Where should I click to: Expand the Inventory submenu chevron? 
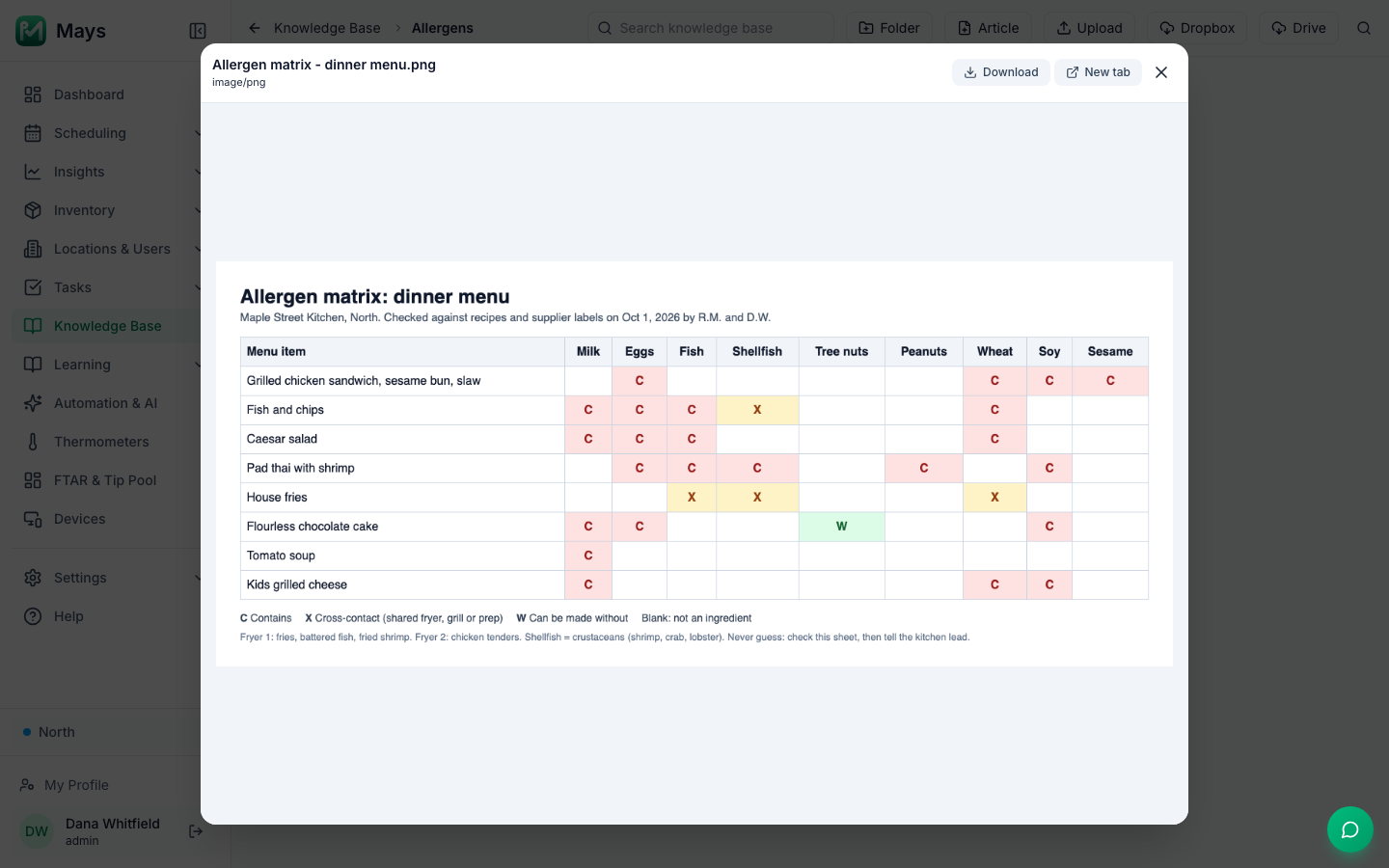click(198, 210)
